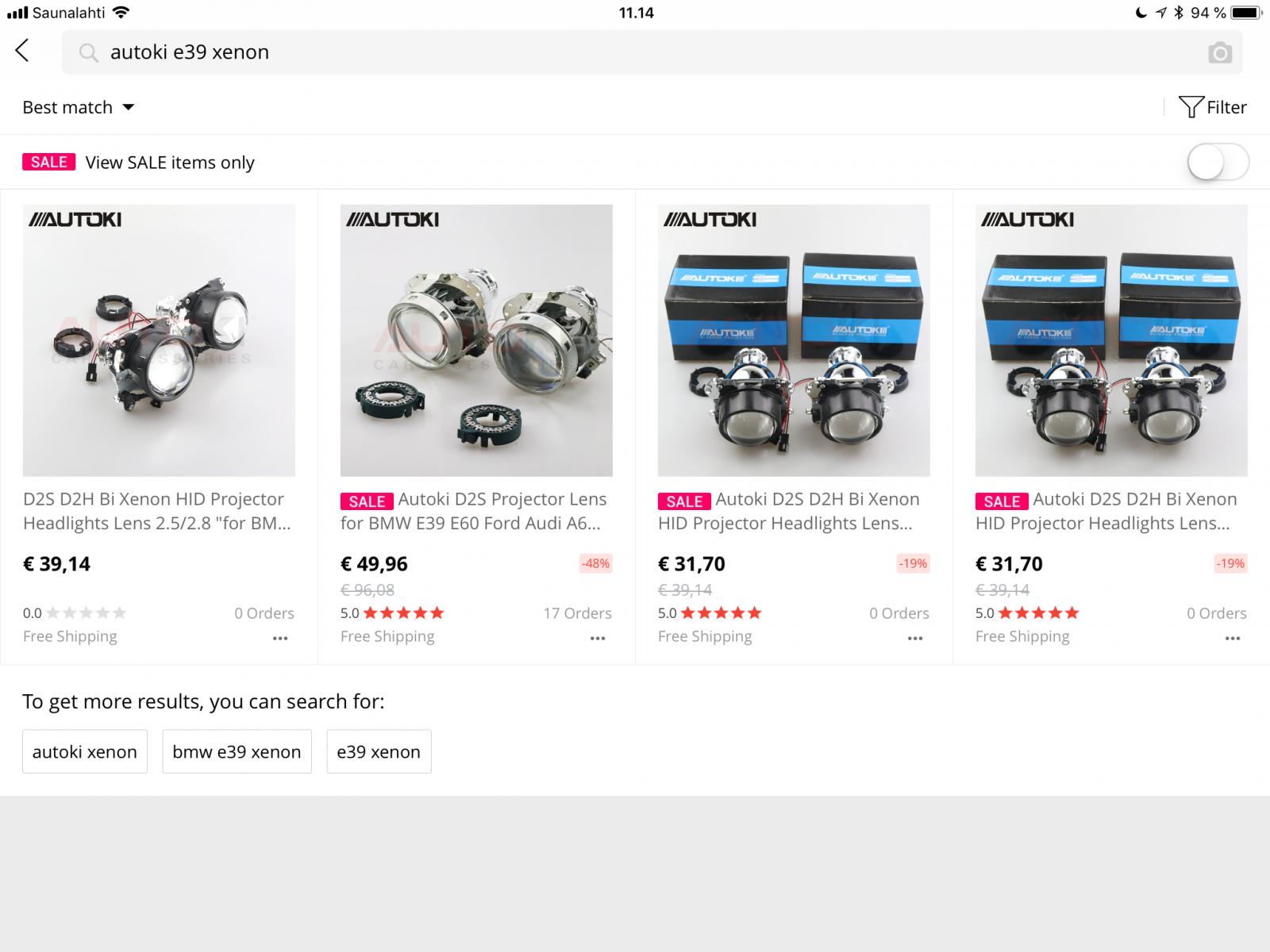This screenshot has width=1270, height=952.
Task: Open more options for €39,14 item
Action: [x=280, y=638]
